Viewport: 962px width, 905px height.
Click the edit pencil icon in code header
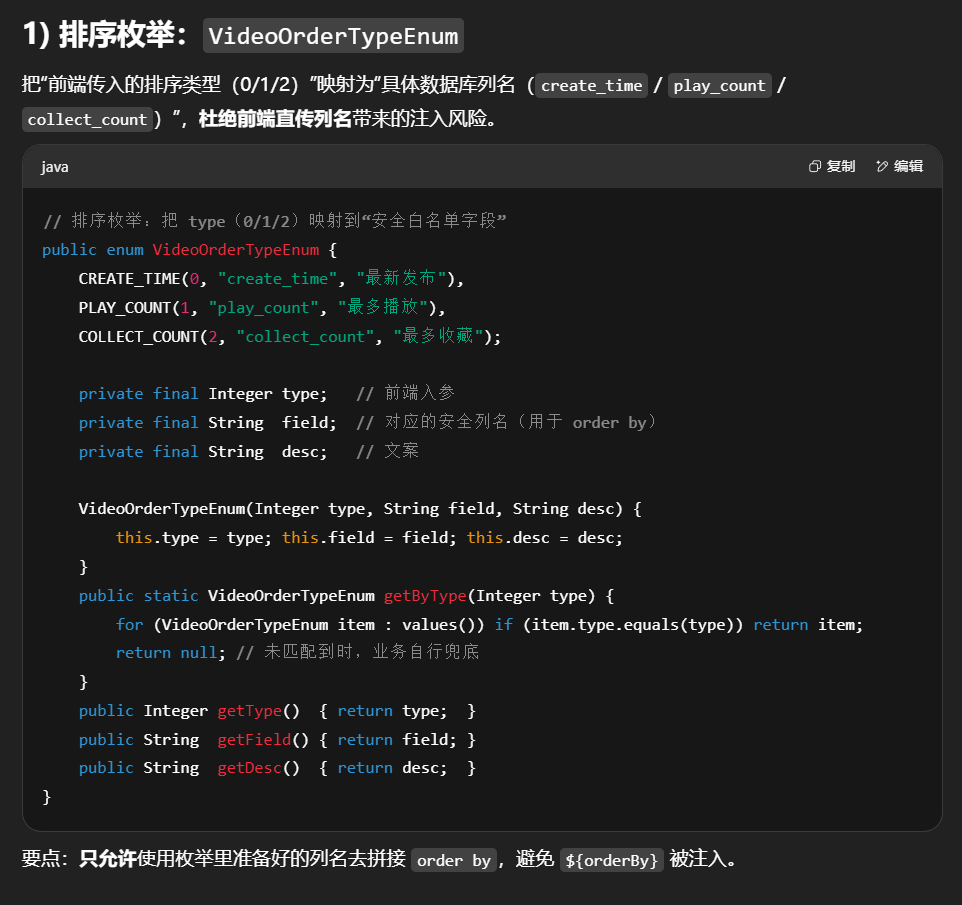[x=882, y=167]
